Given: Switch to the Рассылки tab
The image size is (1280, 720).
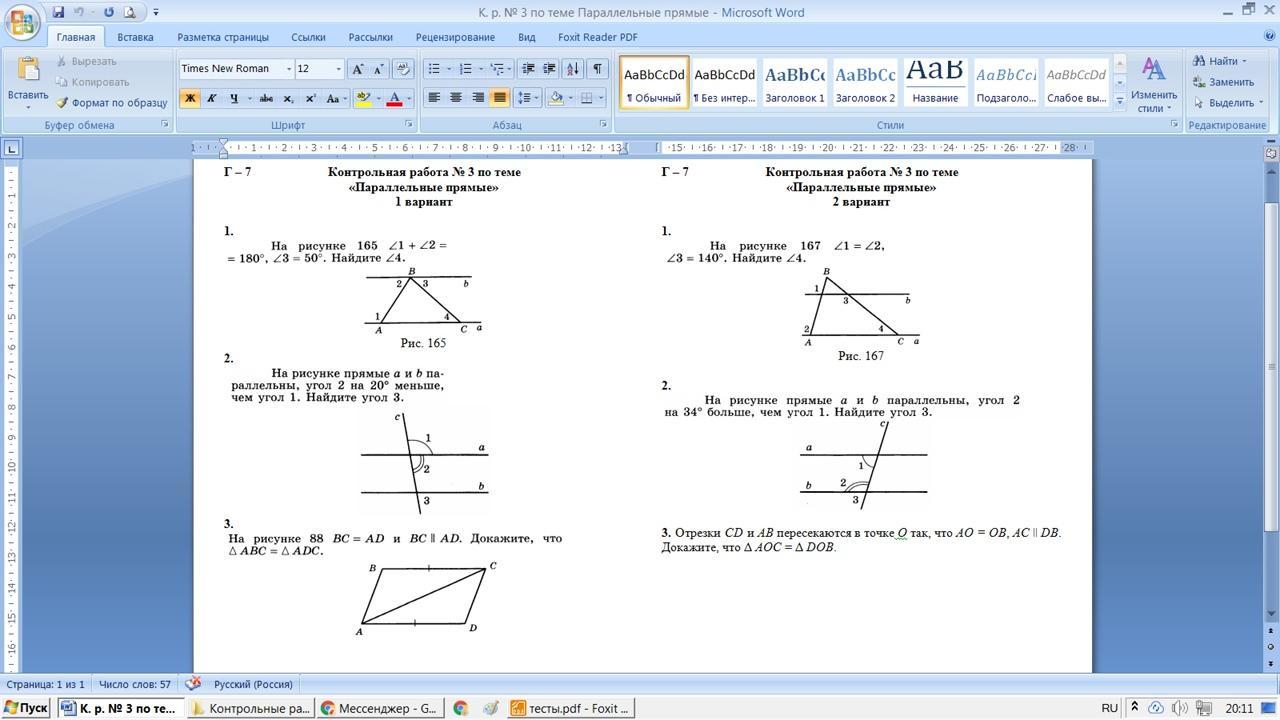Looking at the screenshot, I should point(370,37).
